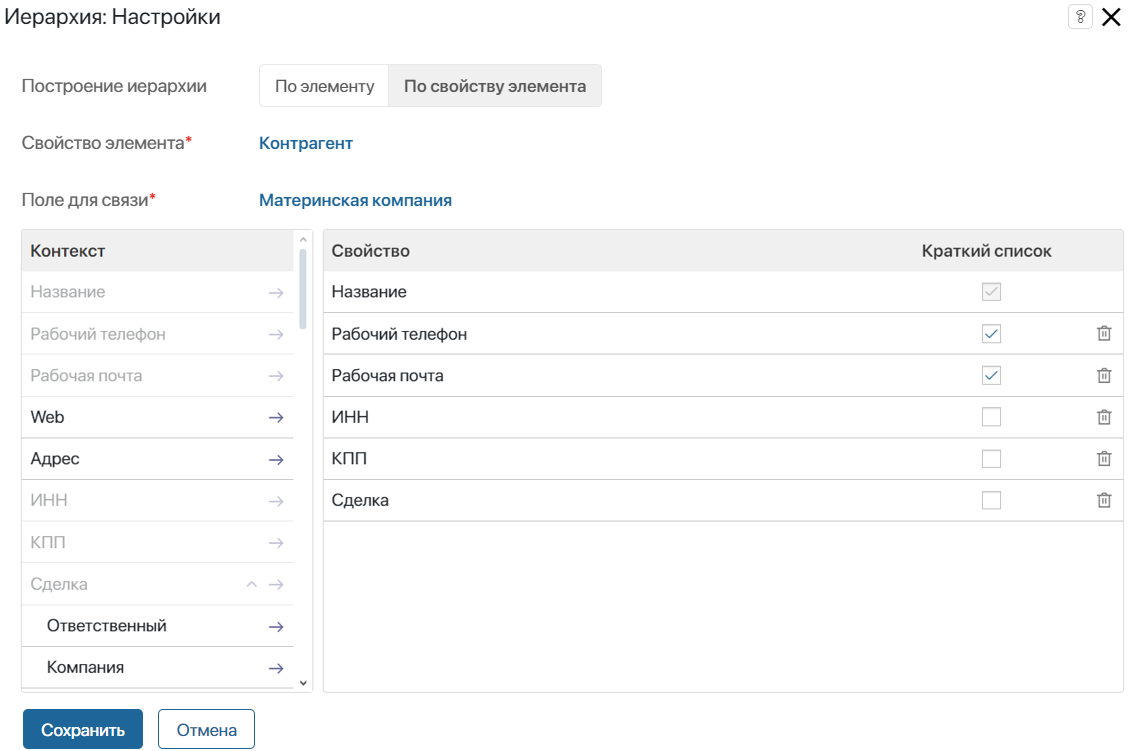Switch hierarchy building to По элементу
The width and height of the screenshot is (1134, 751).
point(324,86)
